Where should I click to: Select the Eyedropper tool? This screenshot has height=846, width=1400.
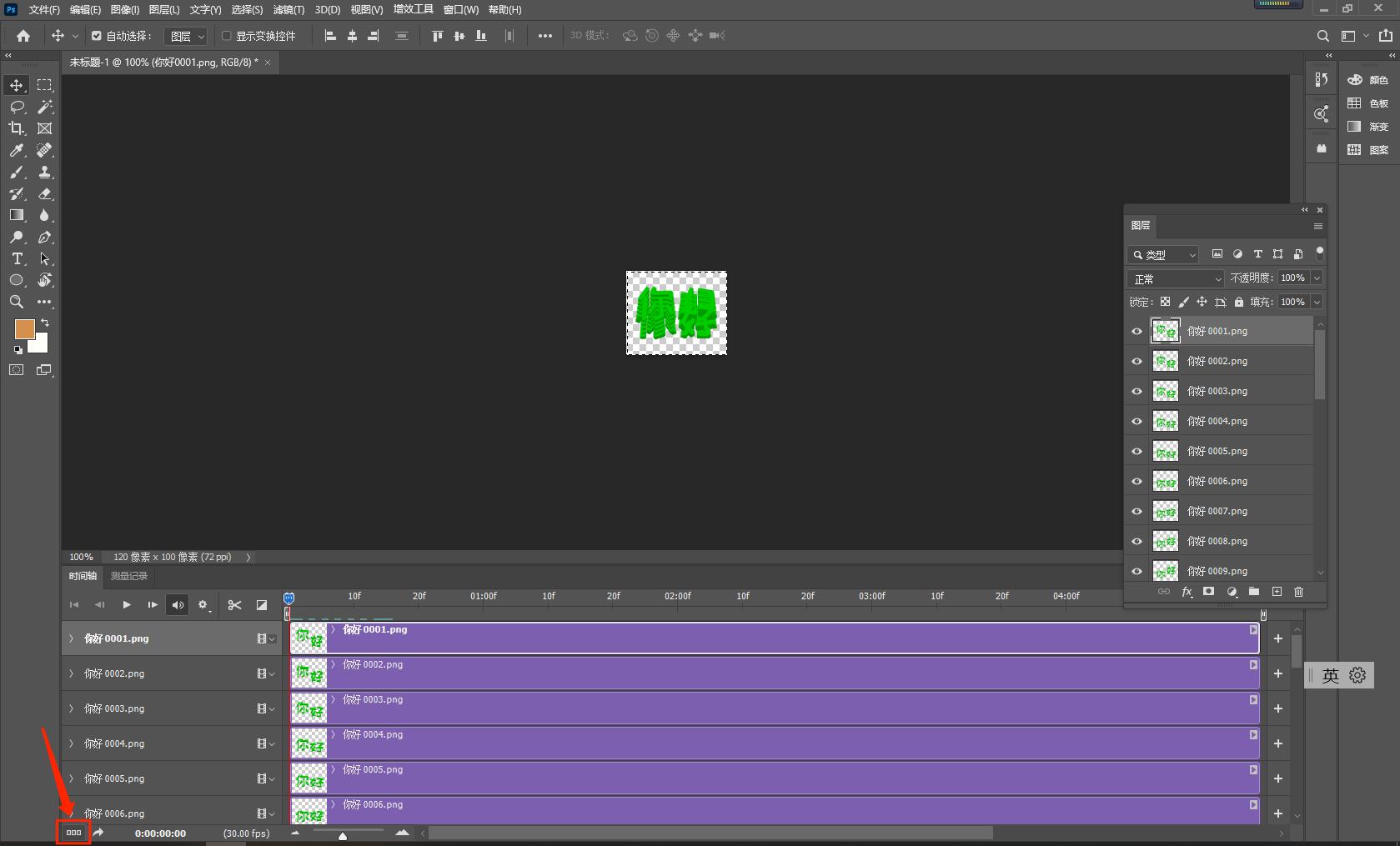pyautogui.click(x=17, y=150)
